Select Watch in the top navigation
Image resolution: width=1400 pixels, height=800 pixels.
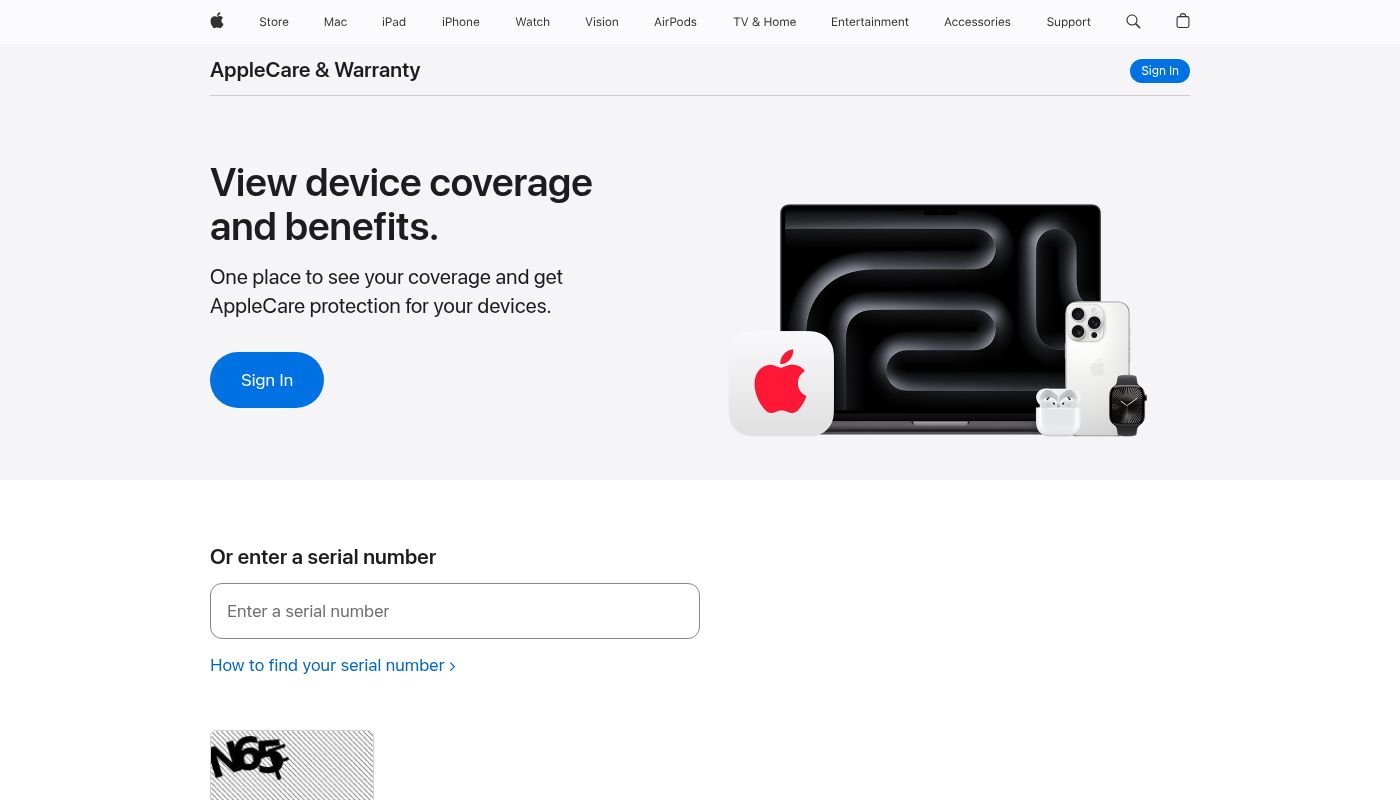[x=533, y=22]
